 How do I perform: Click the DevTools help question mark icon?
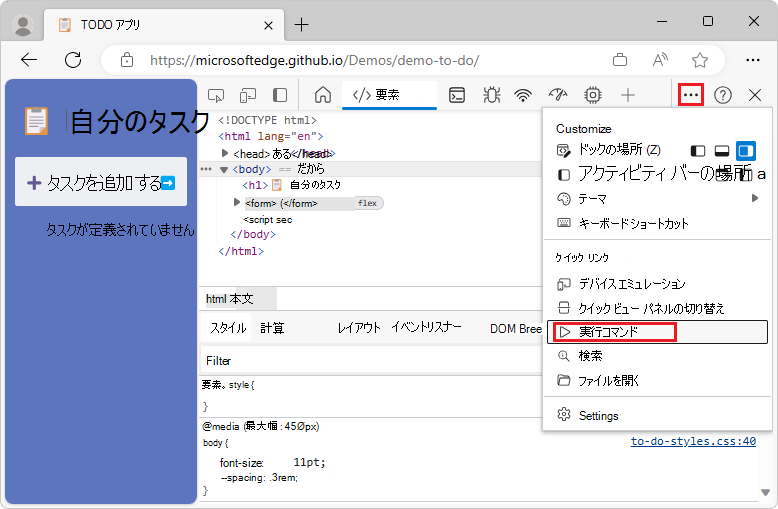pos(722,95)
